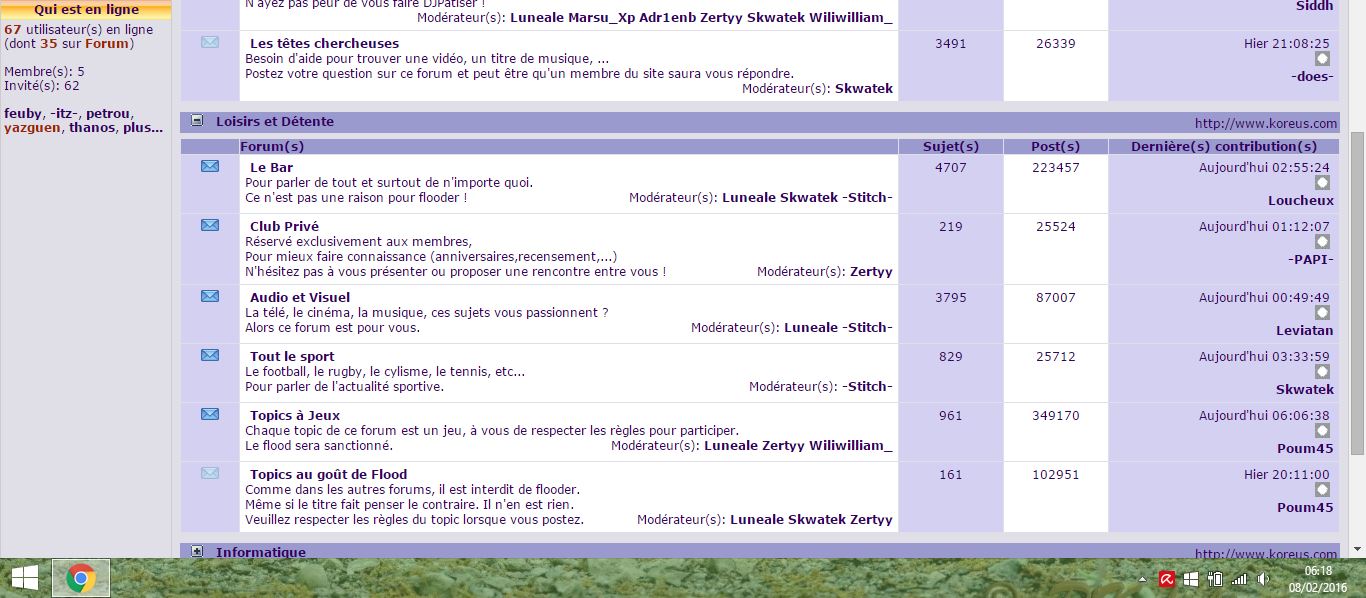Collapse the Loisirs et Détente category

click(x=197, y=121)
